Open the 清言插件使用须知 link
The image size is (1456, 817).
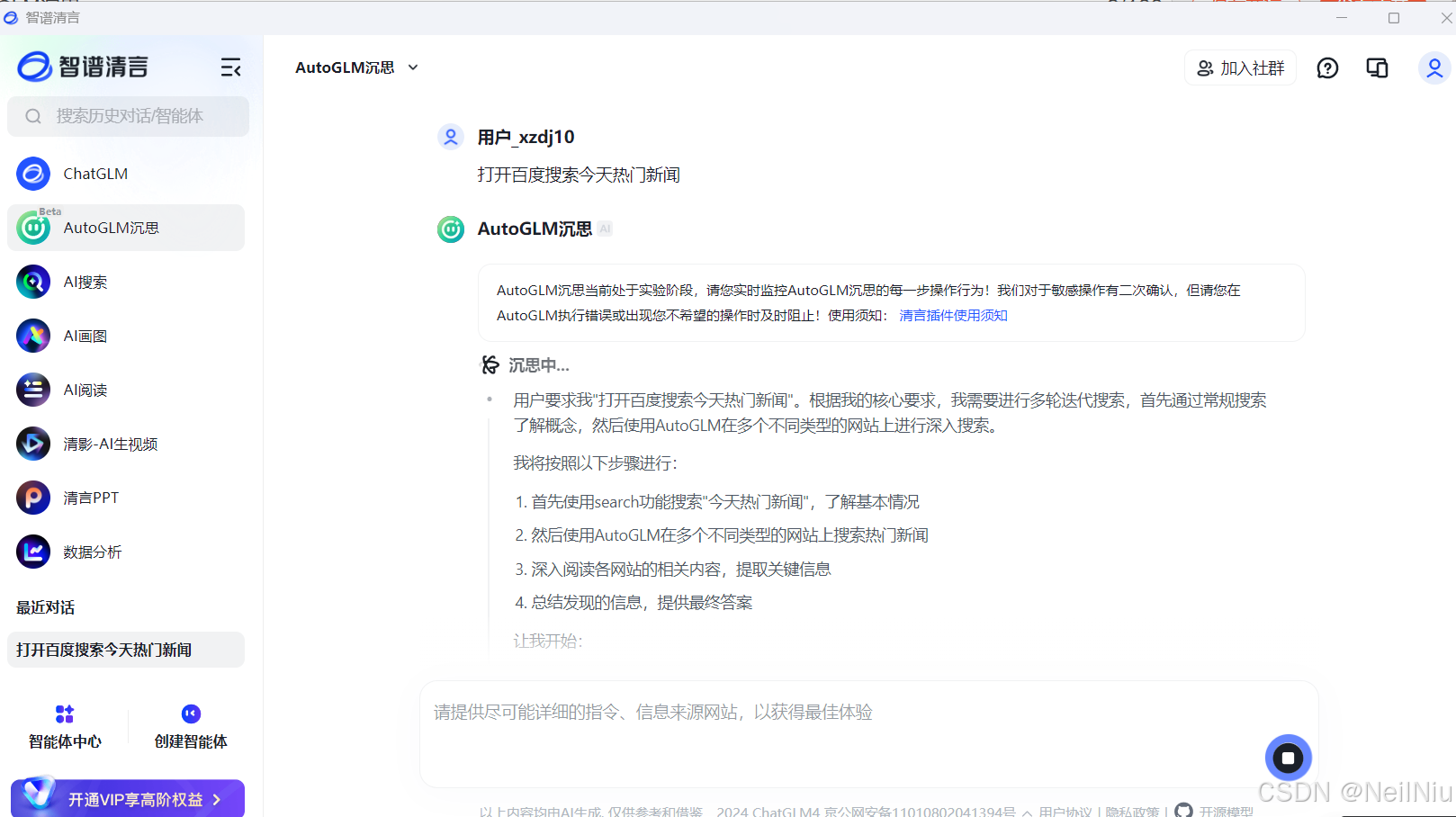tap(953, 315)
